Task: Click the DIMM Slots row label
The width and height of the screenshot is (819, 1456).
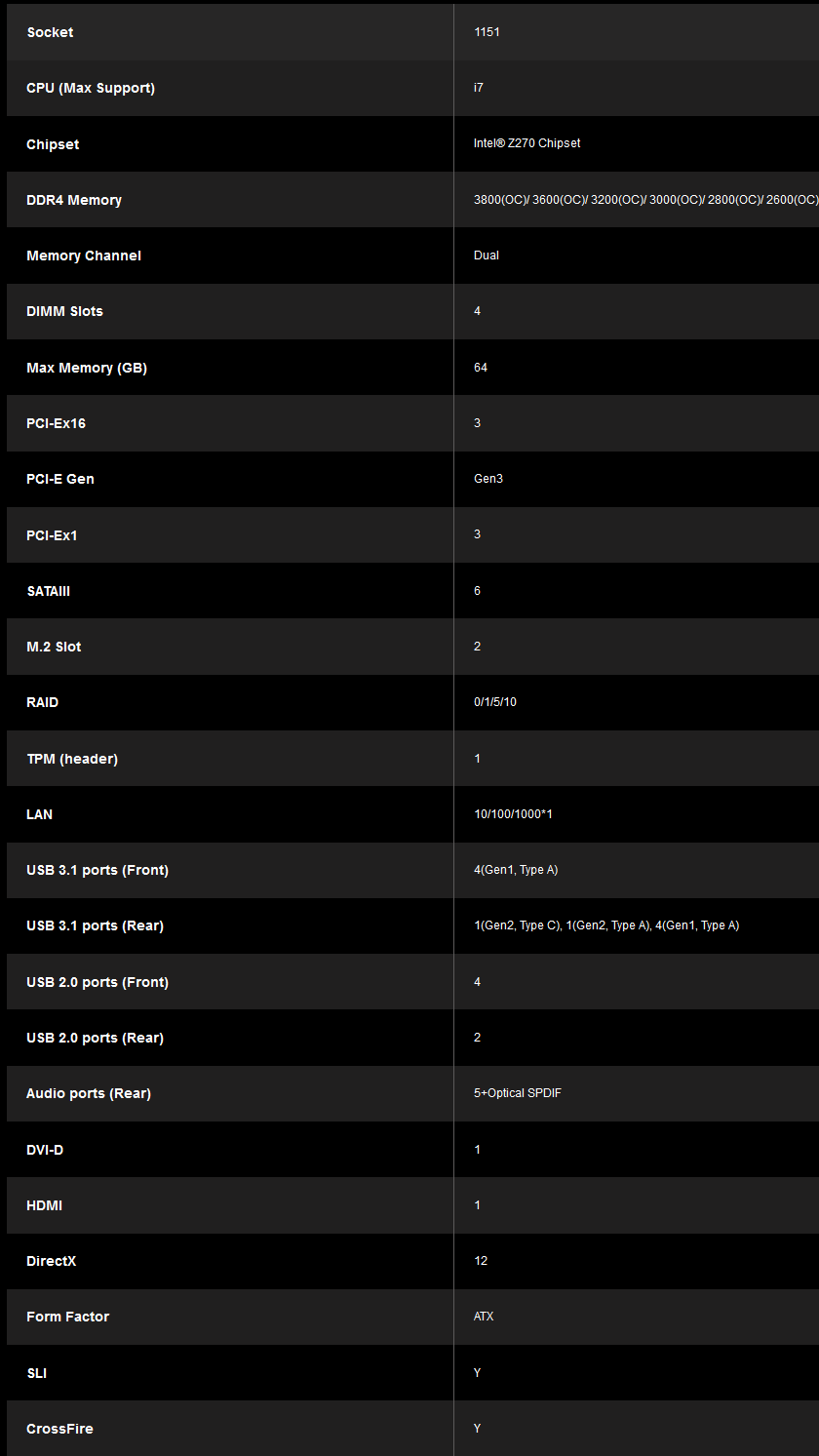Action: 64,311
